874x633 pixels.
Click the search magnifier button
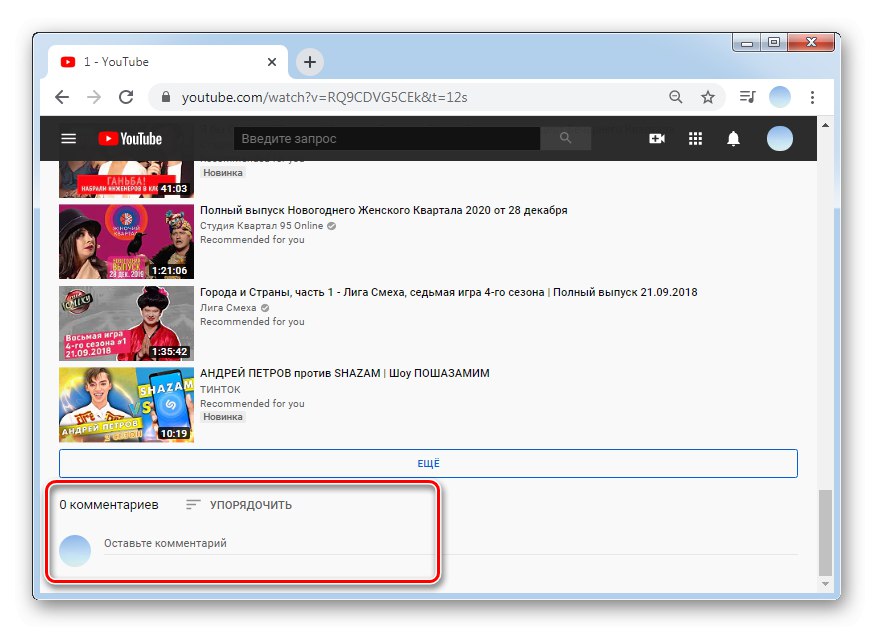(x=565, y=138)
